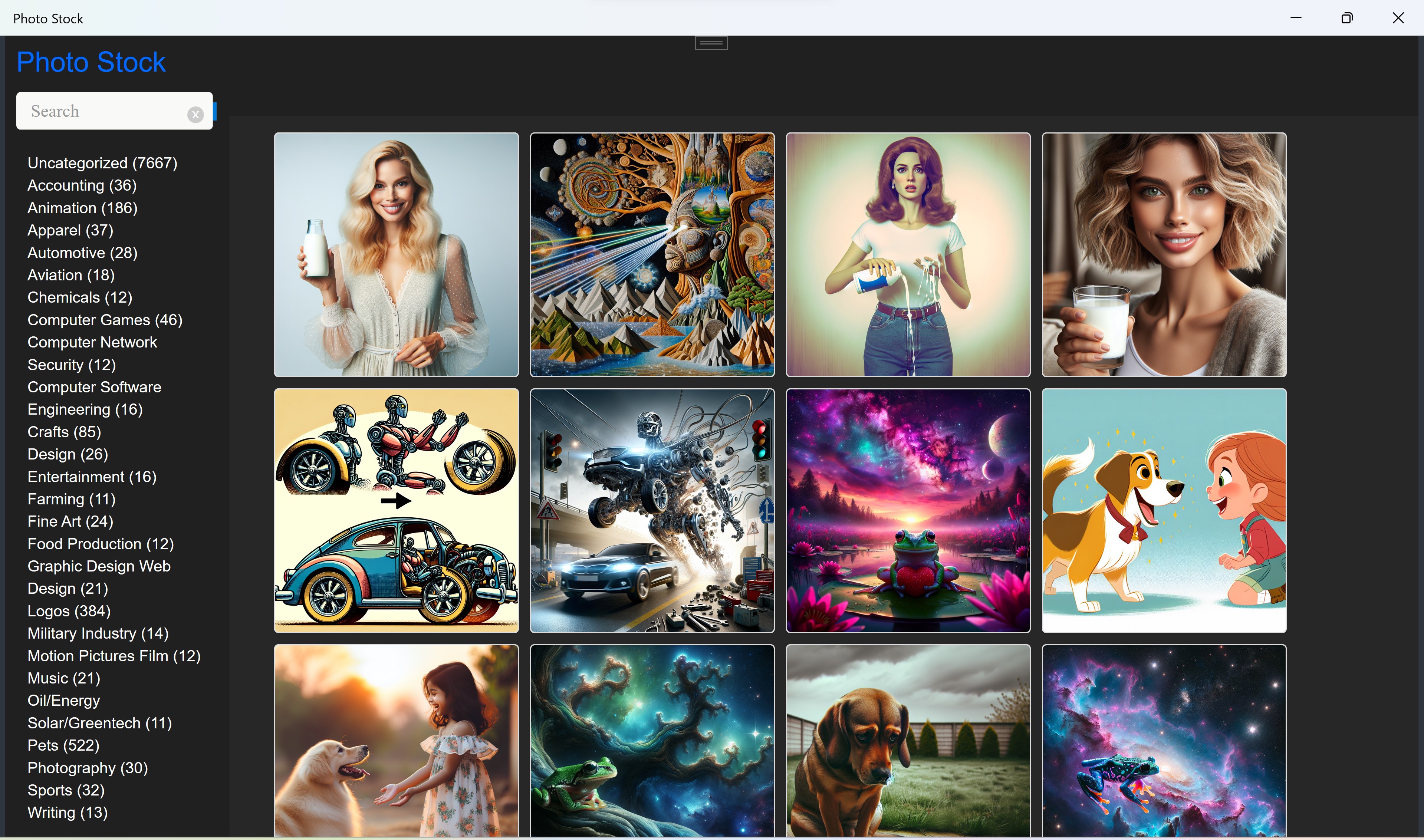
Task: Select the Computer Games (46) category
Action: coord(105,320)
